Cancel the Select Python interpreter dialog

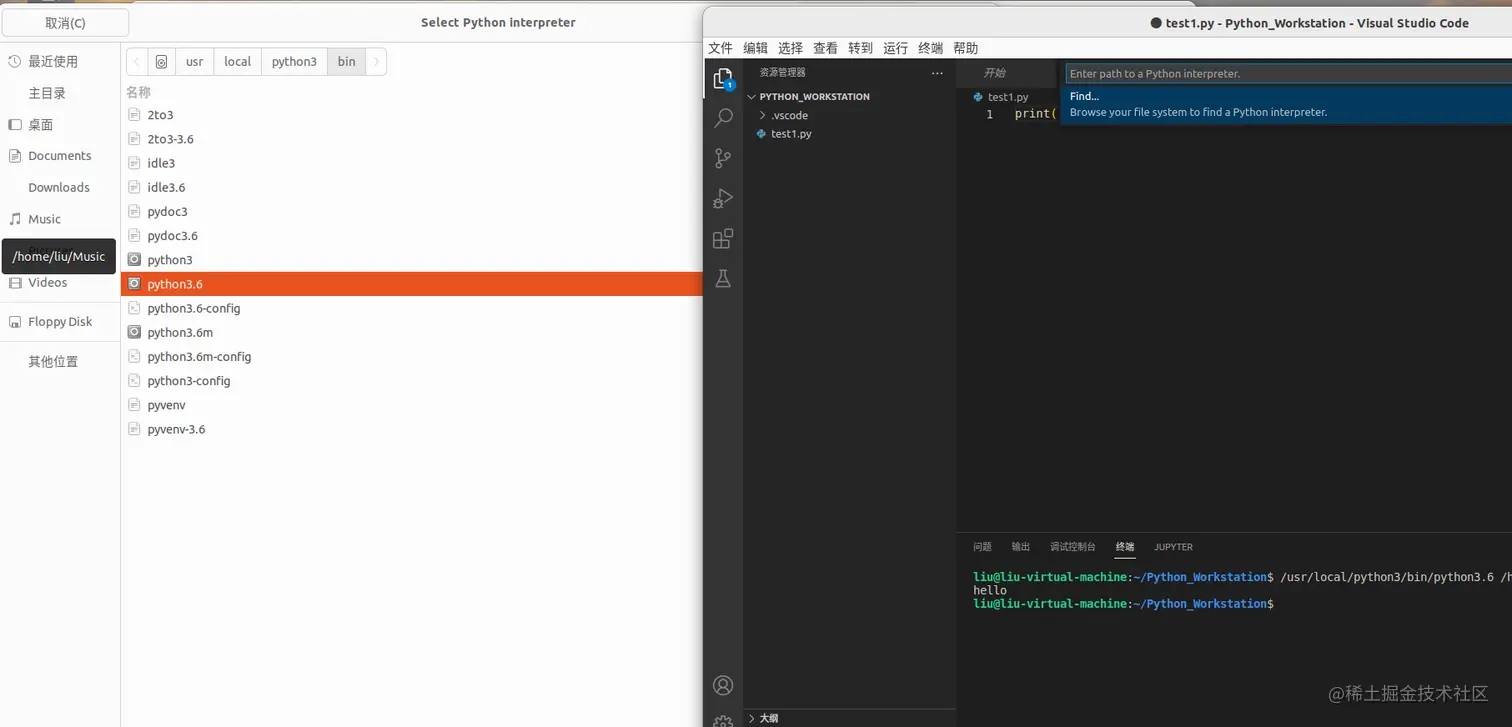click(x=65, y=23)
